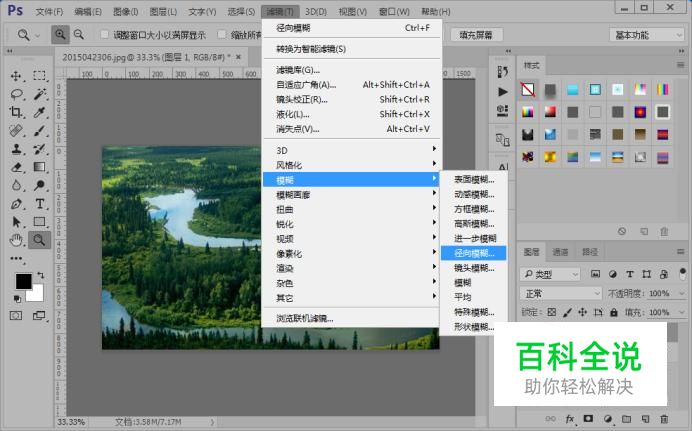Select the History Brush tool

pyautogui.click(x=39, y=149)
